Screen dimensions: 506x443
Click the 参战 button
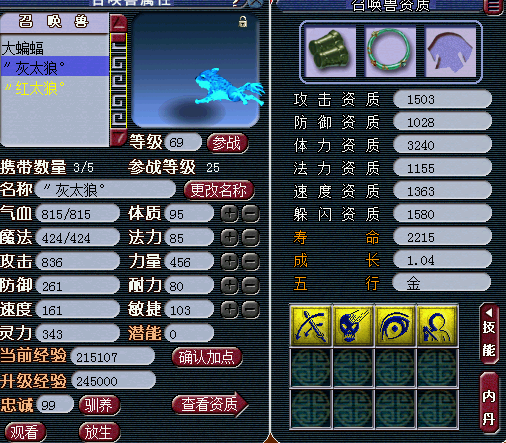(x=227, y=143)
